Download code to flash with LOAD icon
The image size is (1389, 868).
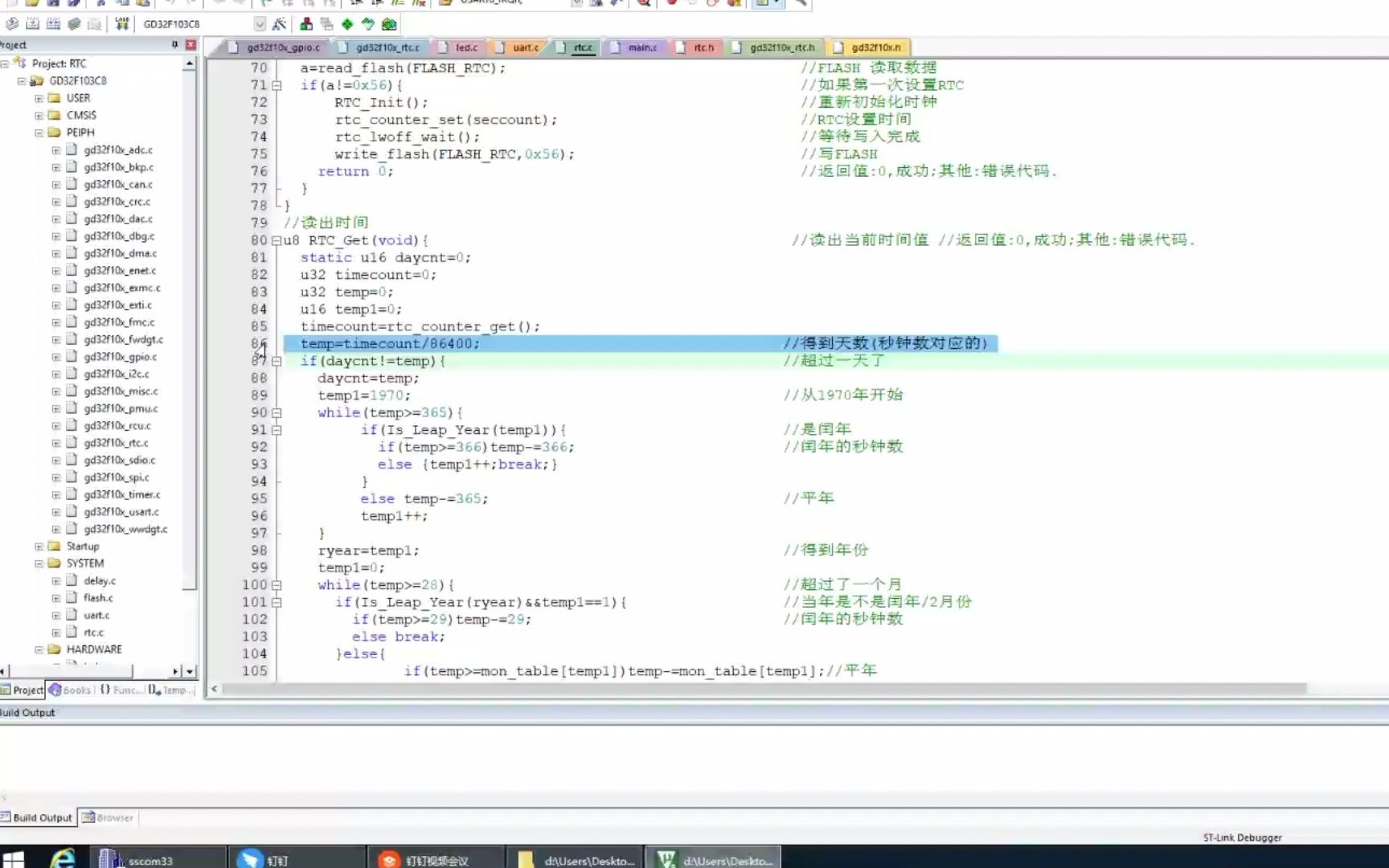[x=123, y=24]
